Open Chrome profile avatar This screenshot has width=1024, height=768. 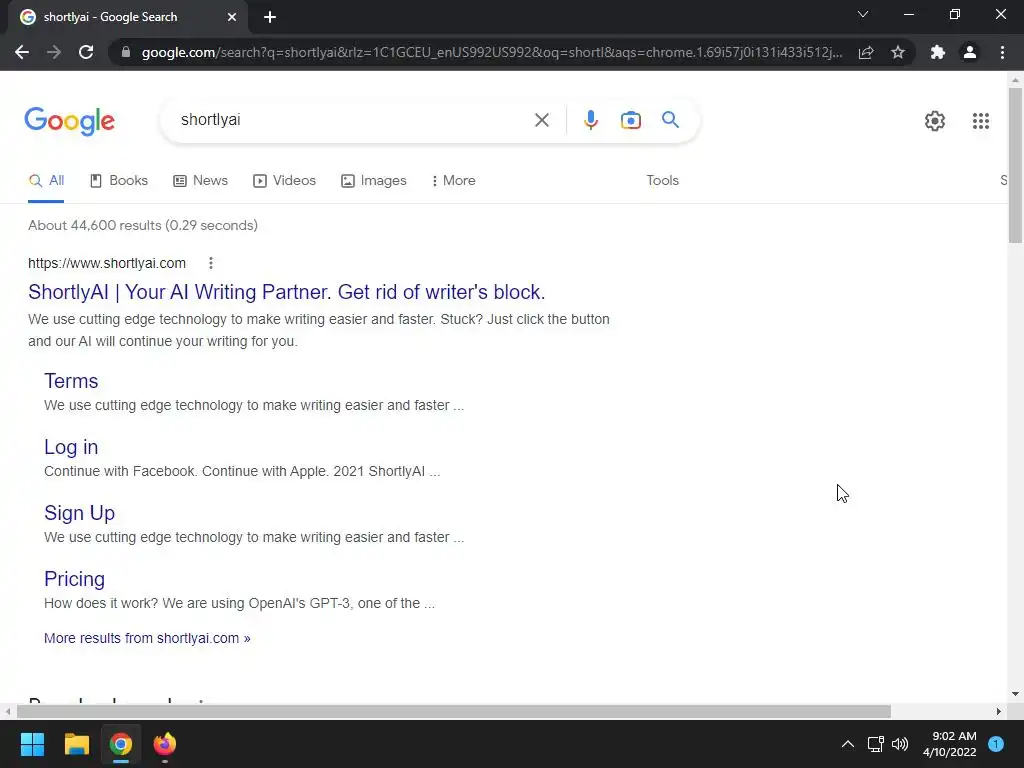pos(970,52)
